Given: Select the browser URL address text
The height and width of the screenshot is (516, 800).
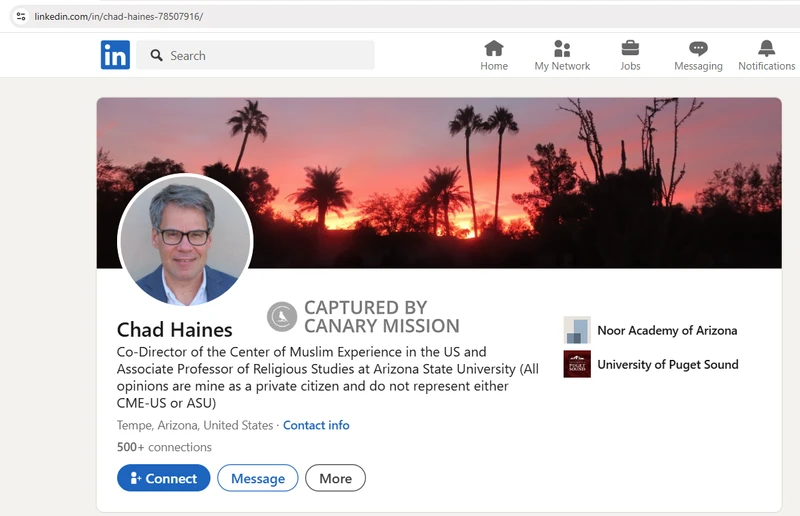Looking at the screenshot, I should (118, 16).
